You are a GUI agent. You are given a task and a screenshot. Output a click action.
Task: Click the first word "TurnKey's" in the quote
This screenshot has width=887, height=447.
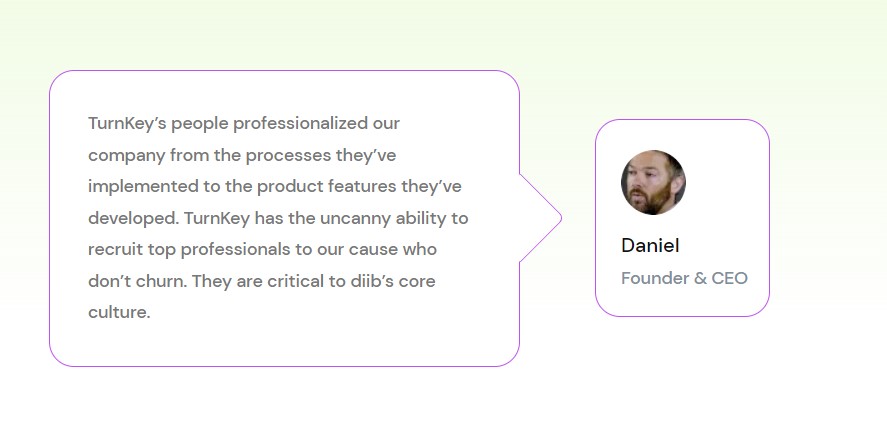132,125
